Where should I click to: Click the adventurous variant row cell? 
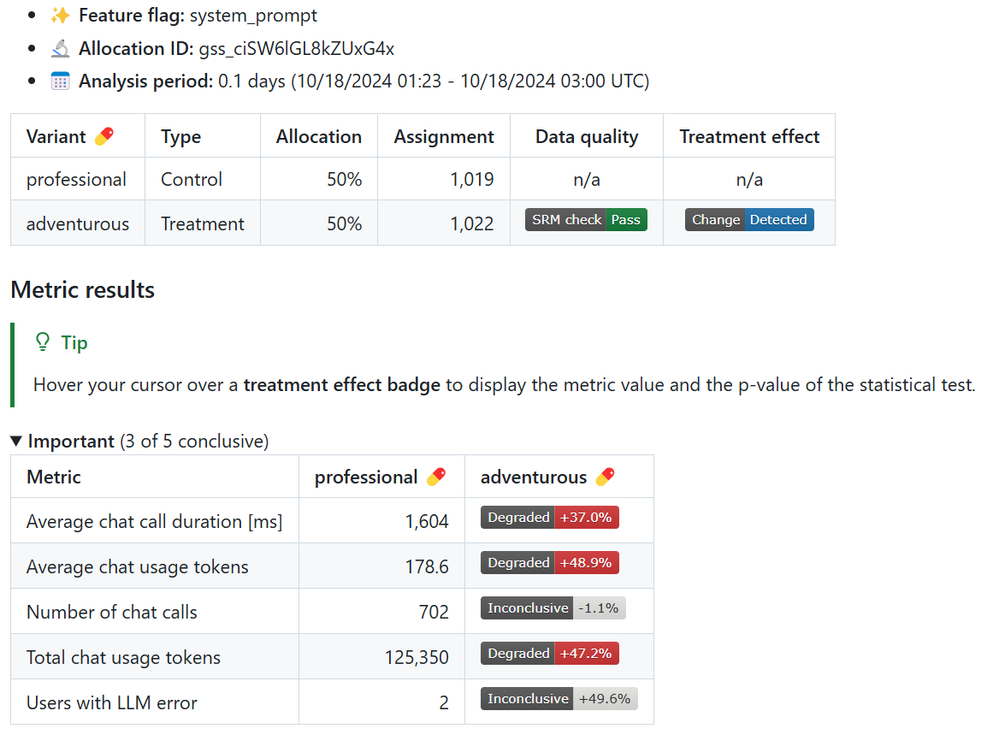click(x=78, y=224)
